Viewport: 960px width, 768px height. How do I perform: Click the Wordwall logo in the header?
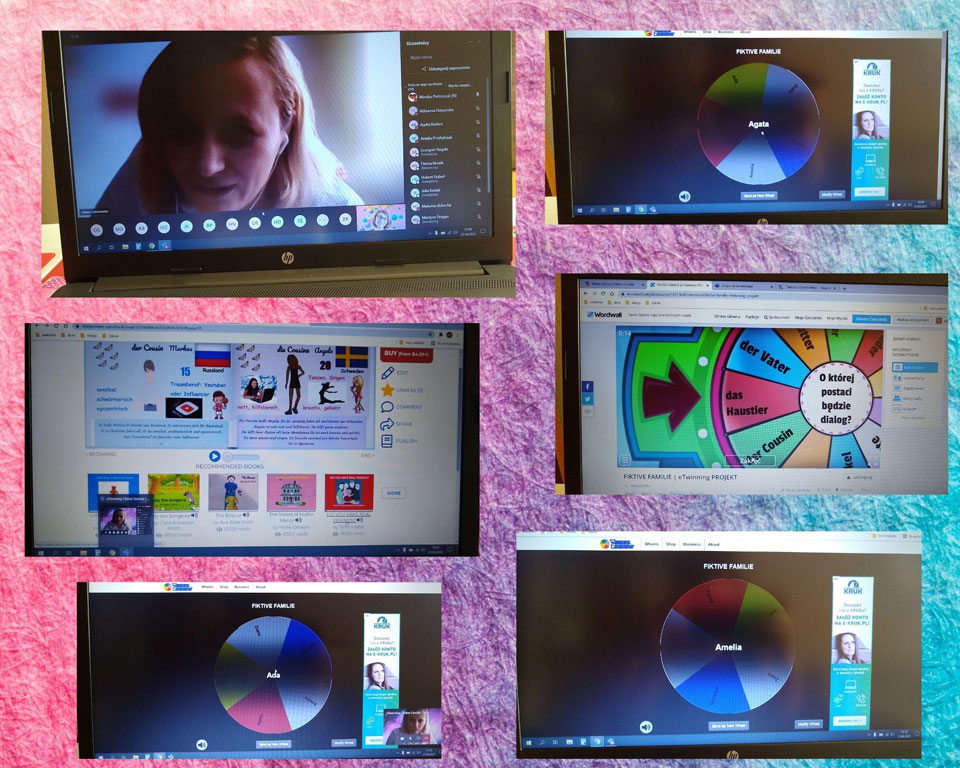606,314
